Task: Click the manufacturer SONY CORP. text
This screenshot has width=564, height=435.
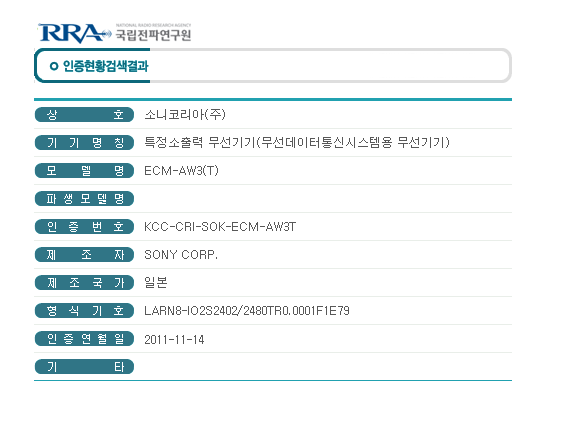Action: click(x=181, y=255)
